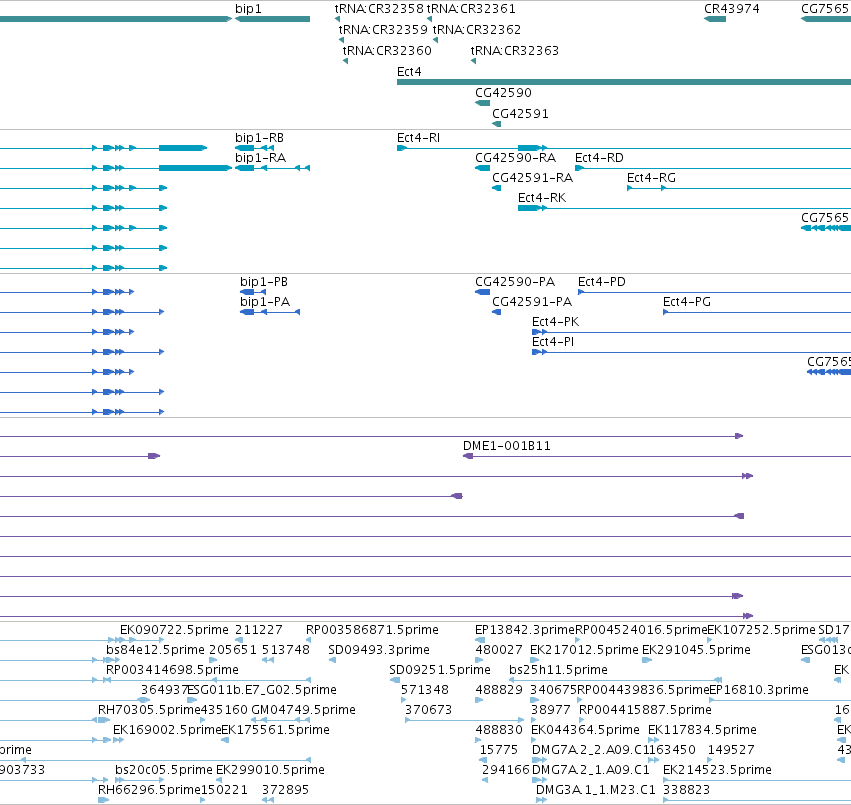Screen dimensions: 851x805
Task: Click the SD09251.5prime EST label
Action: (440, 670)
